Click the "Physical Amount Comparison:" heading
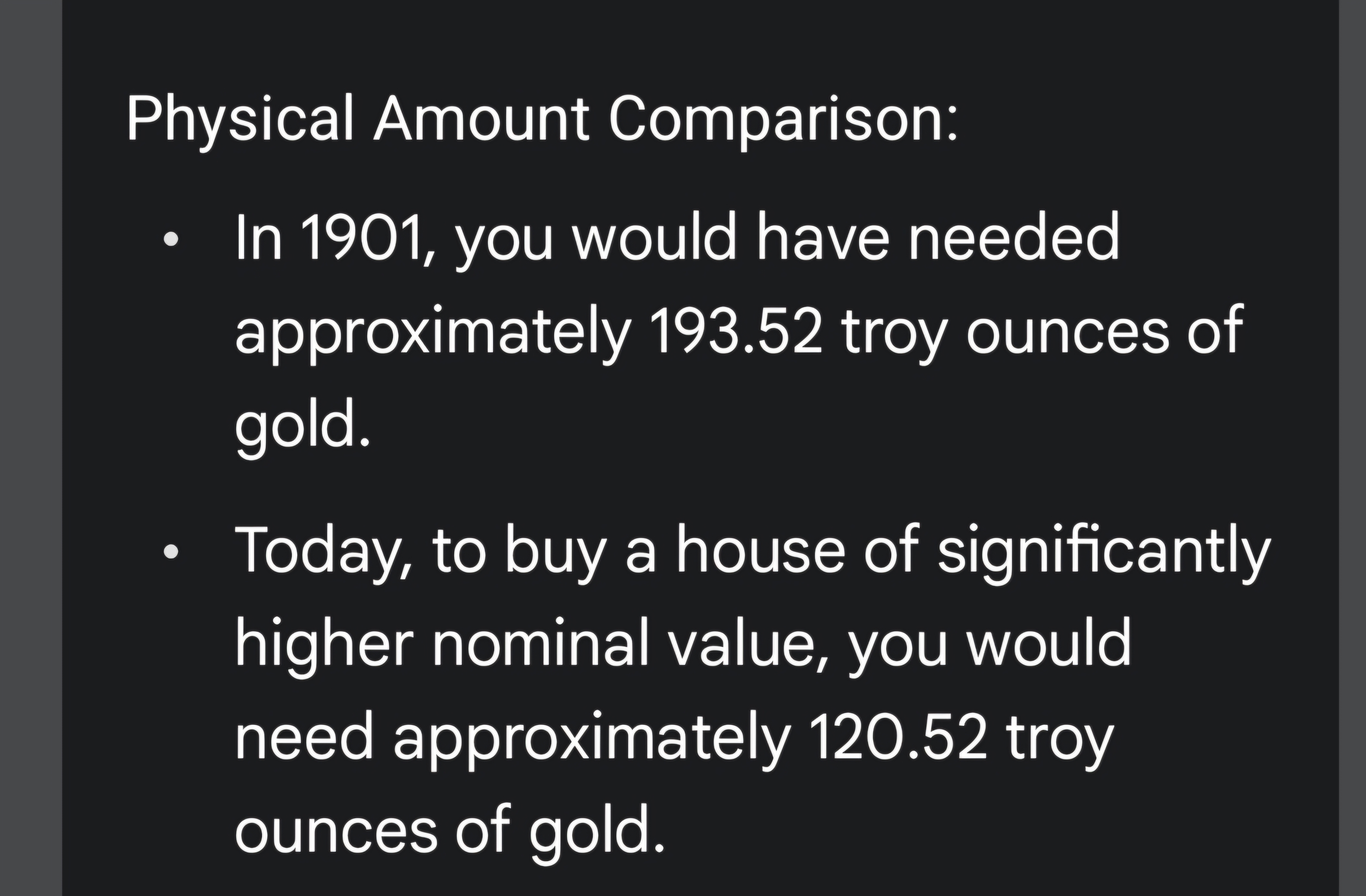Image resolution: width=1366 pixels, height=896 pixels. [542, 119]
